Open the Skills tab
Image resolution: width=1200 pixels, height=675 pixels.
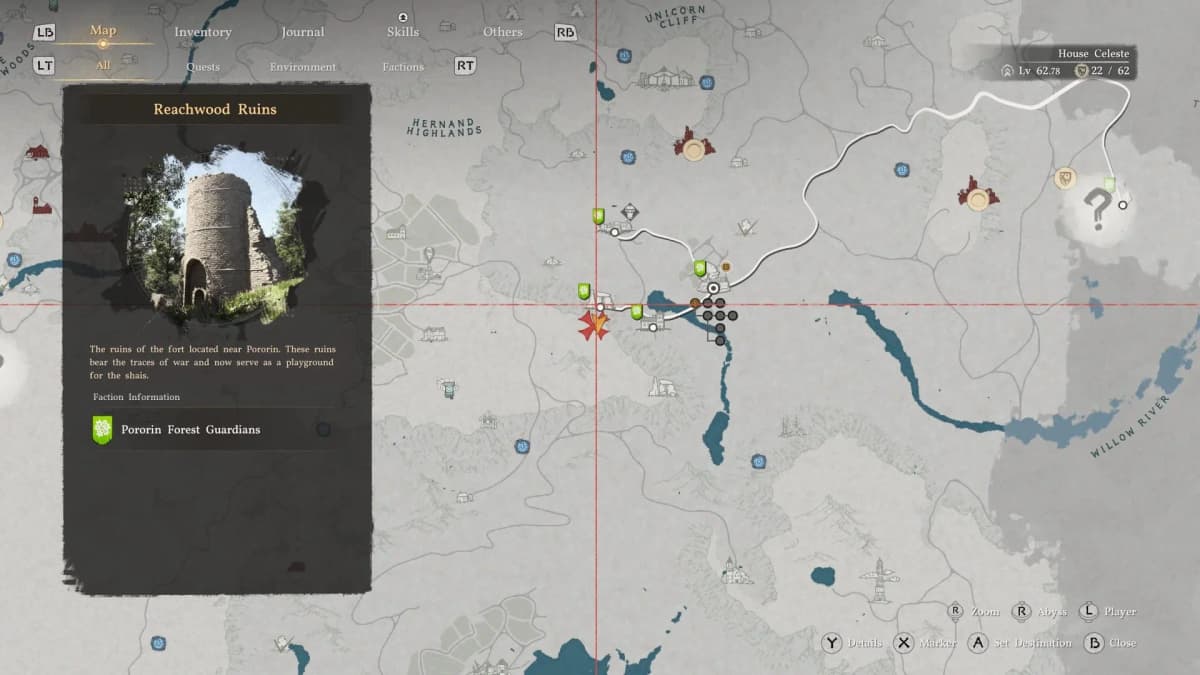click(402, 32)
